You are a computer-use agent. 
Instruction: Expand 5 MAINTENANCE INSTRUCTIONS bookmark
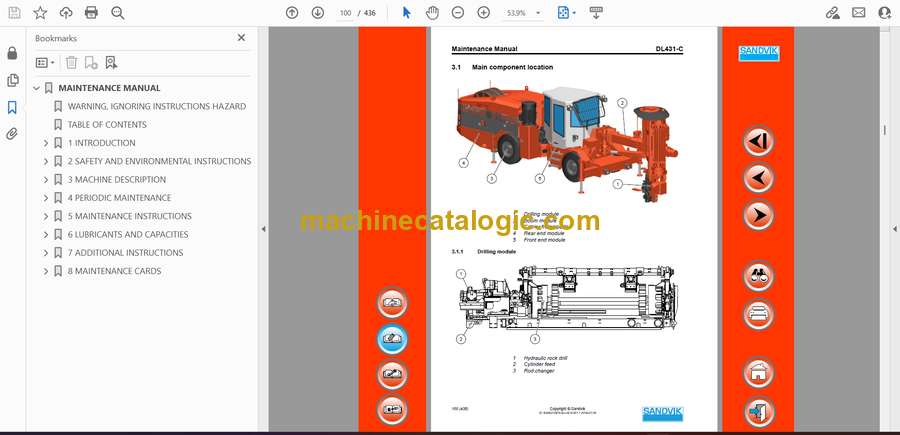click(x=46, y=216)
